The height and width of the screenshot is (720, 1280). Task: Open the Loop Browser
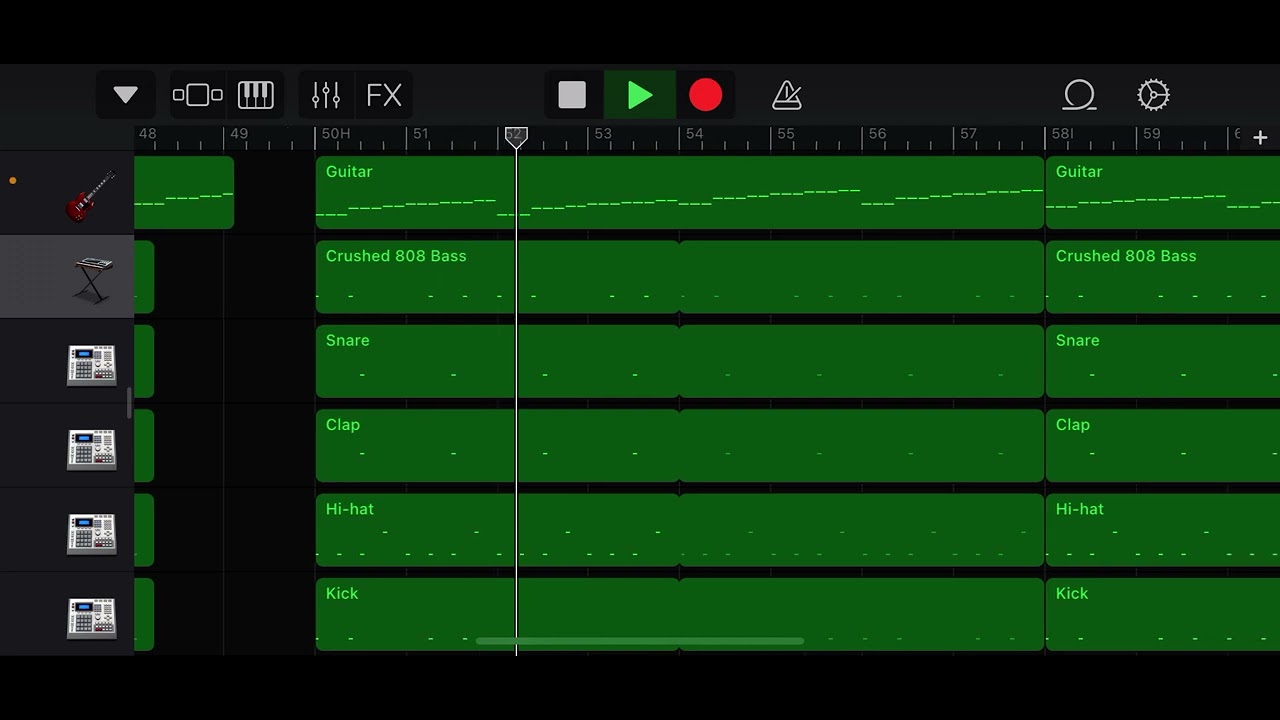[x=1080, y=95]
